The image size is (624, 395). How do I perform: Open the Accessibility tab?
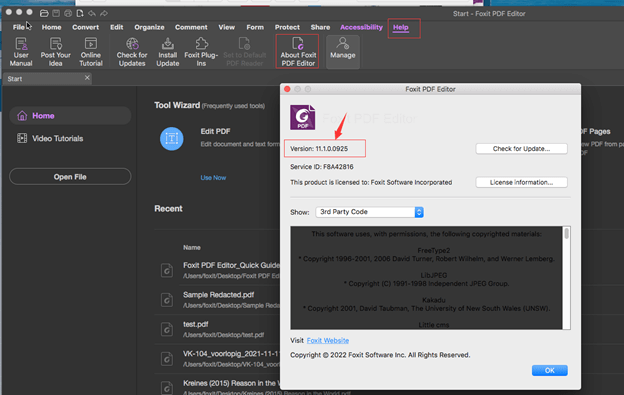pos(361,27)
